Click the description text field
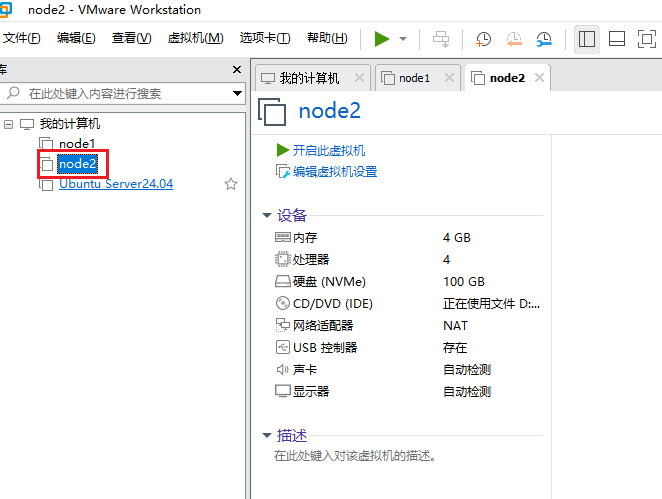Image resolution: width=662 pixels, height=499 pixels. point(355,456)
